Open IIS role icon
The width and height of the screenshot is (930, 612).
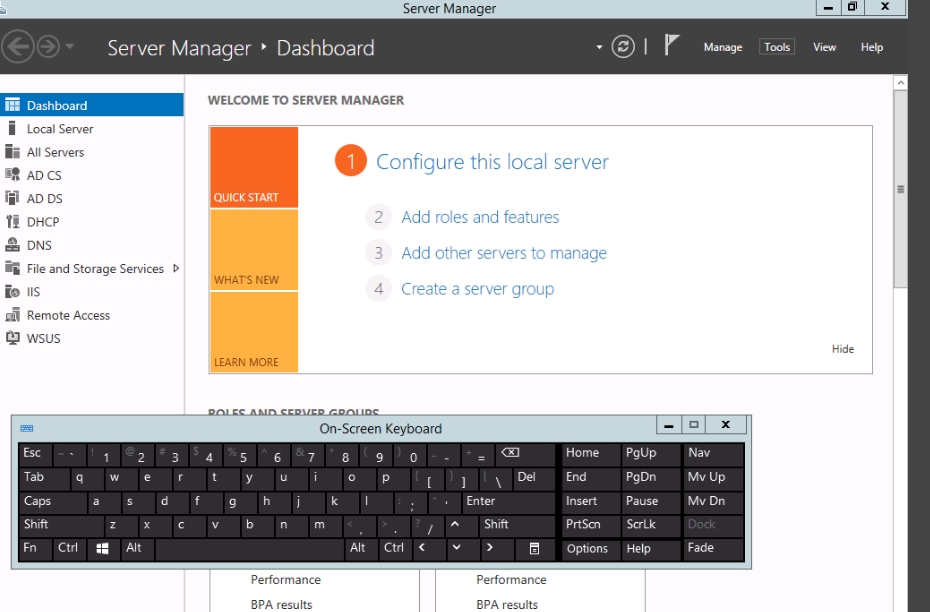(12, 291)
